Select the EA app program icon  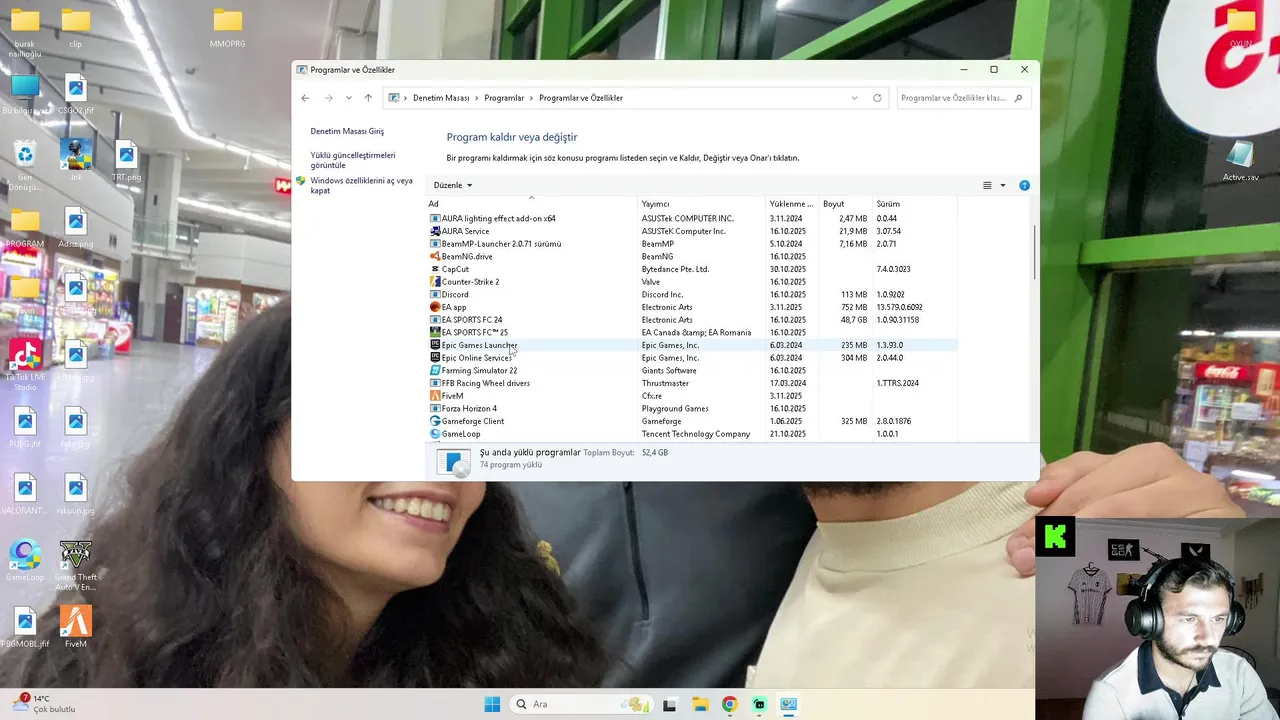(435, 307)
